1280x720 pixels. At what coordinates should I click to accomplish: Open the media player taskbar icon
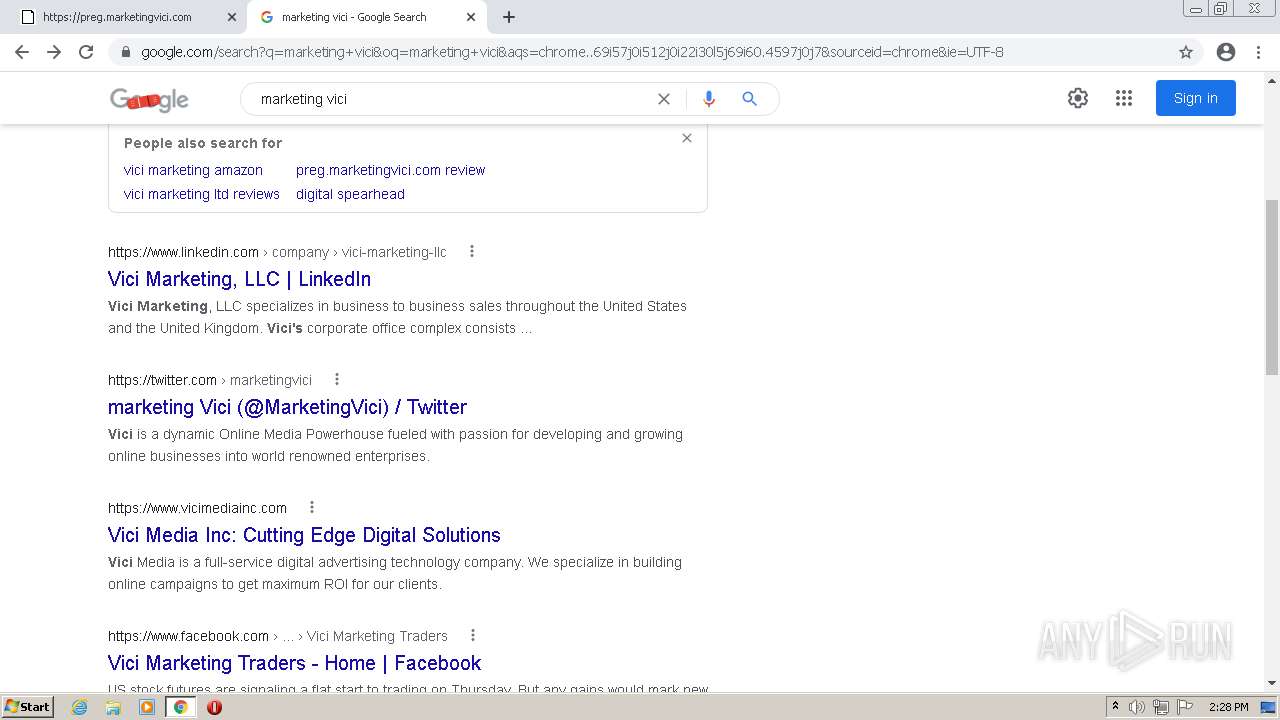coord(147,707)
